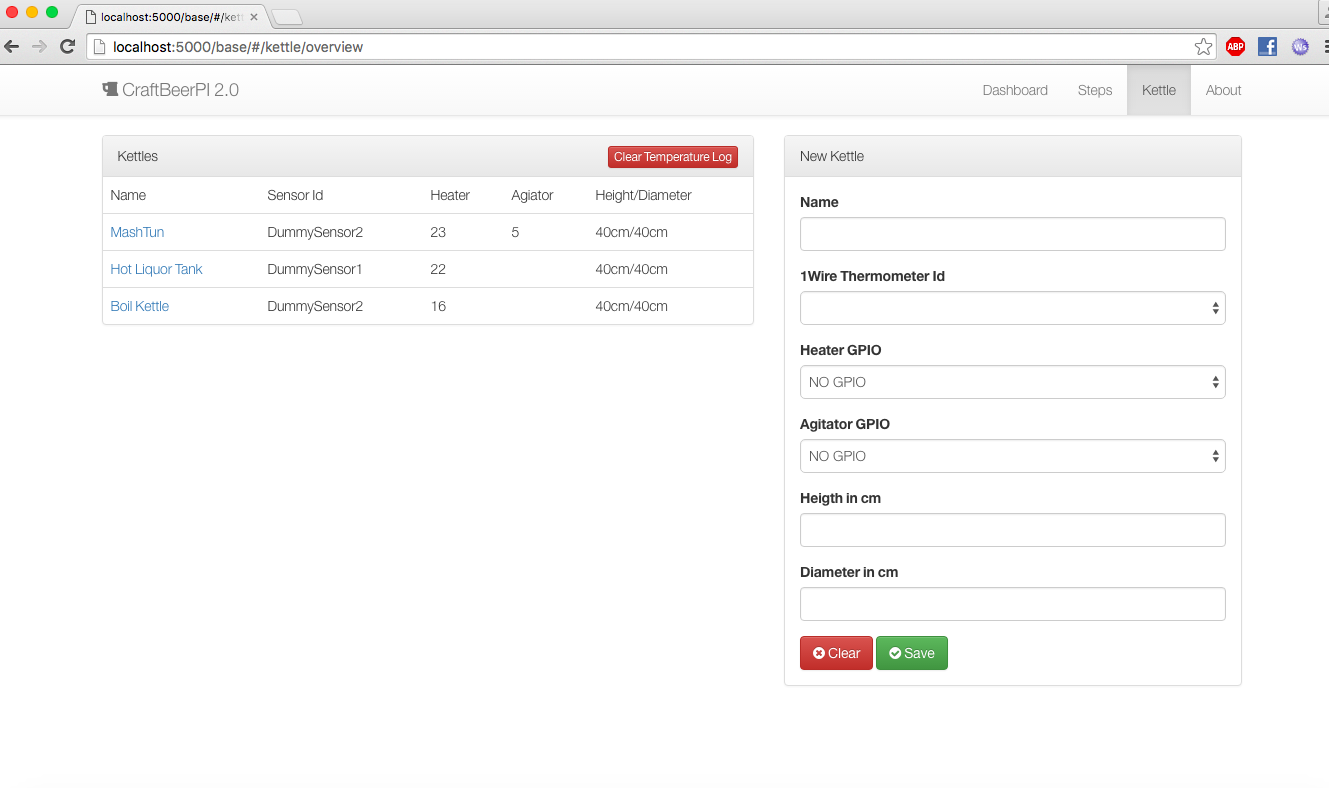The height and width of the screenshot is (788, 1329).
Task: Expand the 1Wire Thermometer Id dropdown
Action: pos(1012,308)
